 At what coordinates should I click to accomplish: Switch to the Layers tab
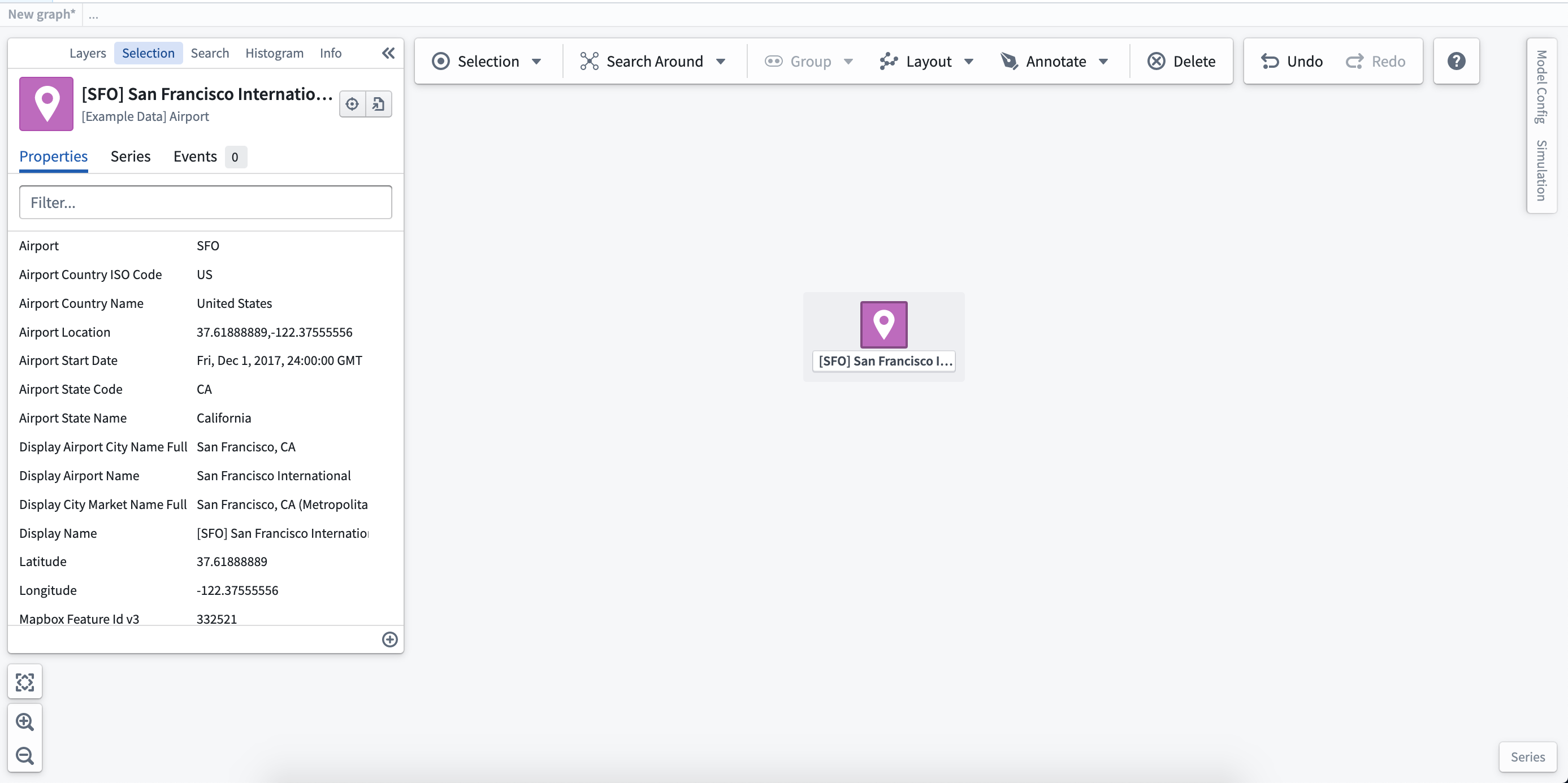pyautogui.click(x=88, y=53)
